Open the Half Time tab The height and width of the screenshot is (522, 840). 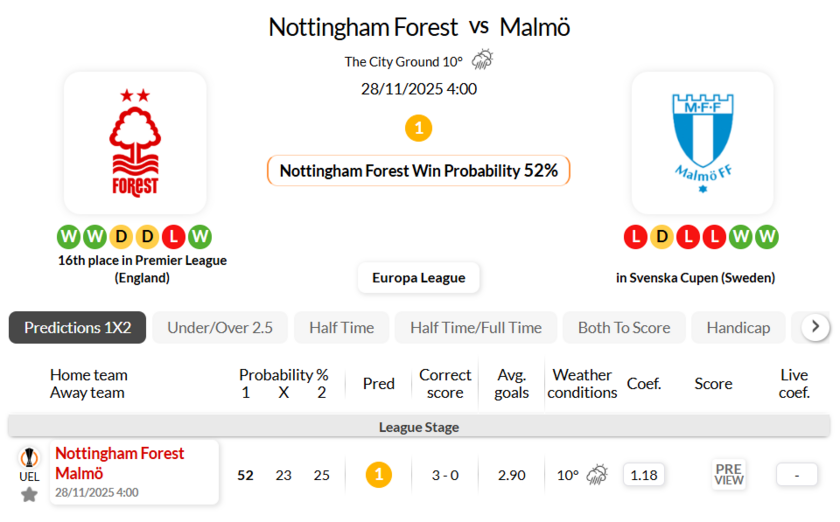(x=341, y=327)
